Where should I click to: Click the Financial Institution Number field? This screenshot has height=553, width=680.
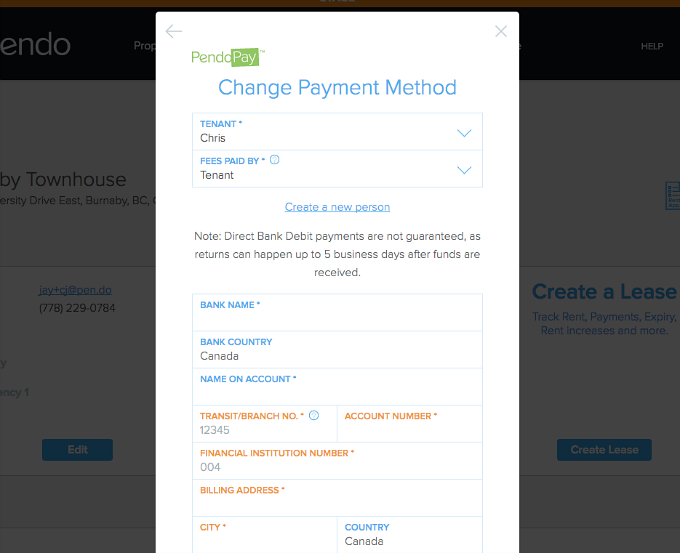click(x=337, y=461)
